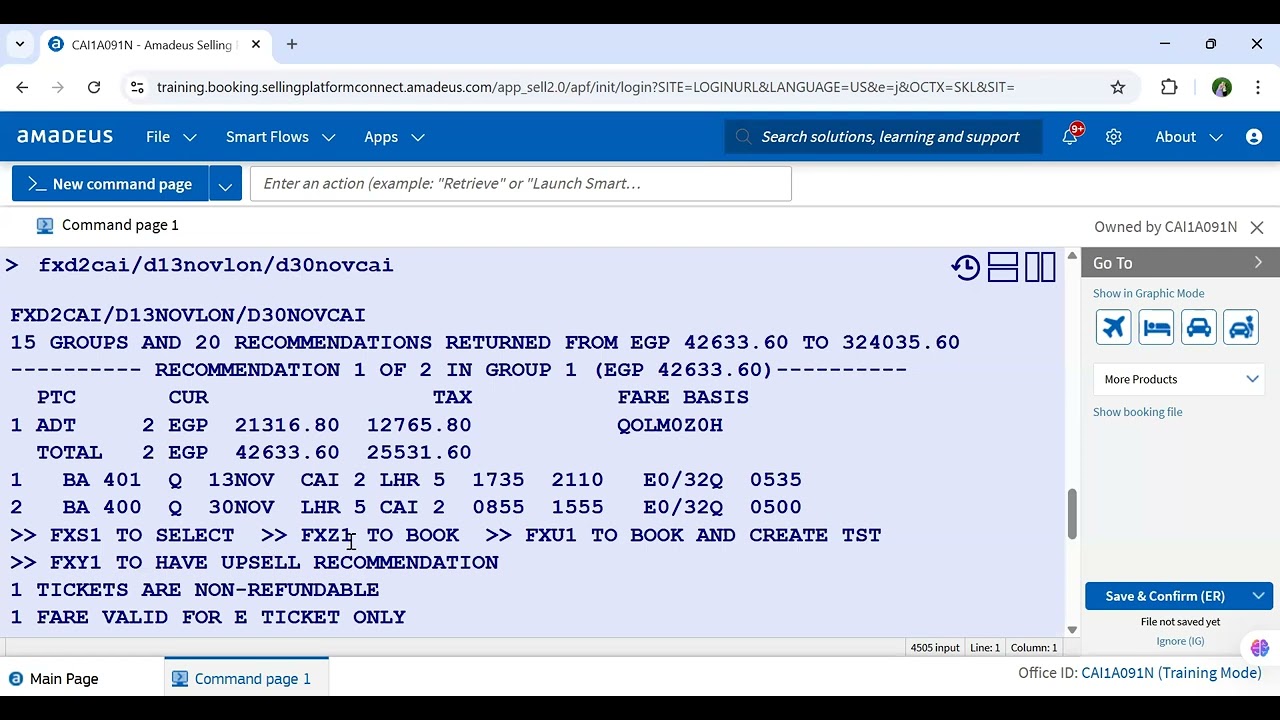Reload the browser page
This screenshot has height=720, width=1280.
click(x=94, y=87)
